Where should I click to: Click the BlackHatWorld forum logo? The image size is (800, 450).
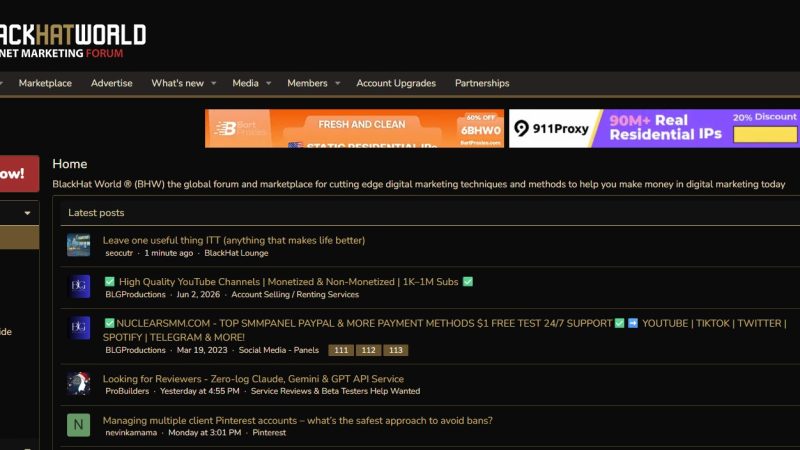pyautogui.click(x=73, y=40)
